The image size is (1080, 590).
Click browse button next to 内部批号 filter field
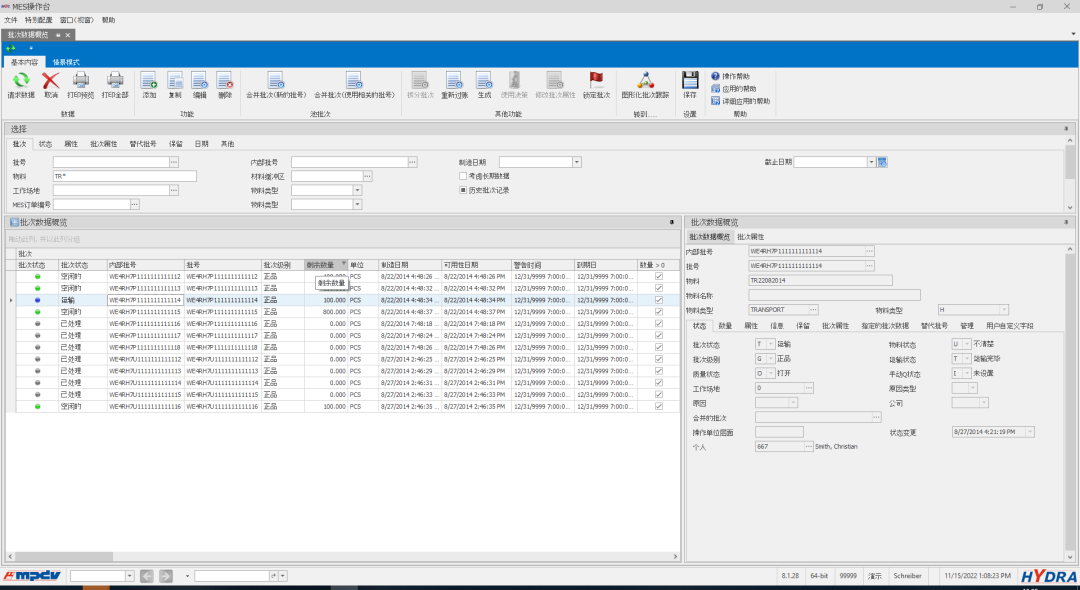(x=412, y=162)
